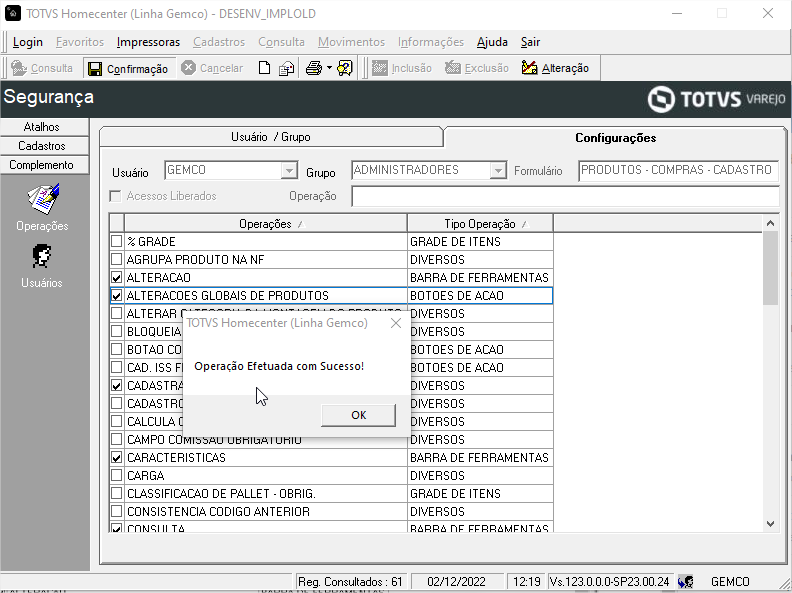Click the scrollbar down arrow

coord(770,524)
